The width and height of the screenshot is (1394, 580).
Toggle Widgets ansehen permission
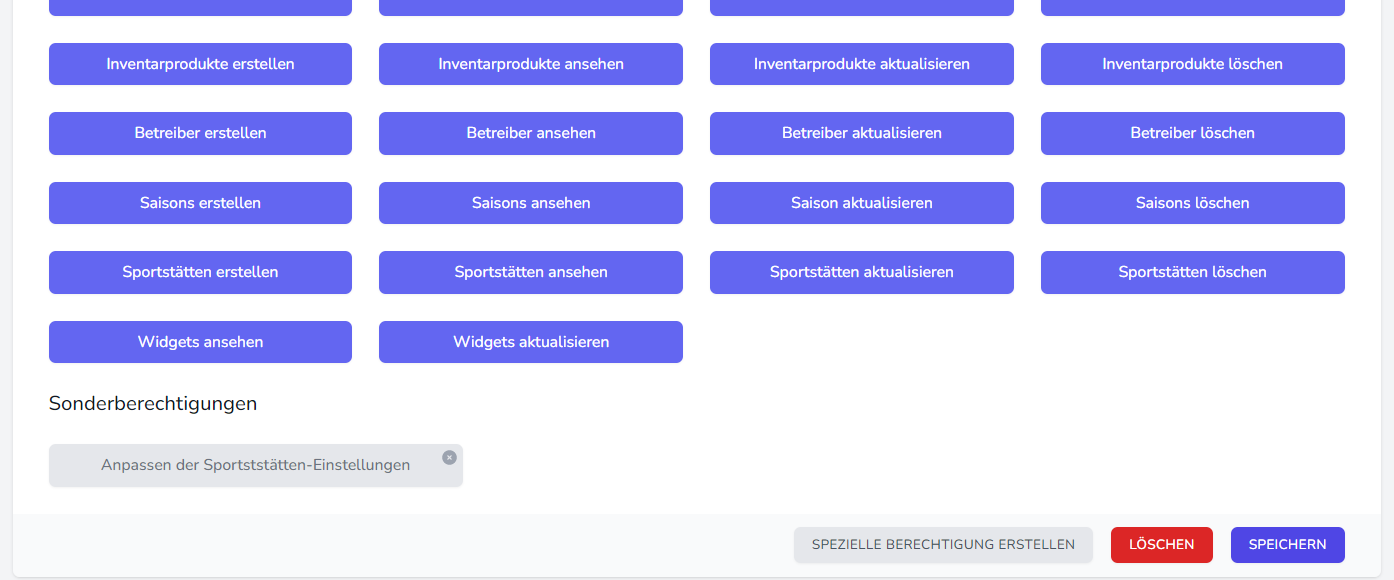[200, 342]
